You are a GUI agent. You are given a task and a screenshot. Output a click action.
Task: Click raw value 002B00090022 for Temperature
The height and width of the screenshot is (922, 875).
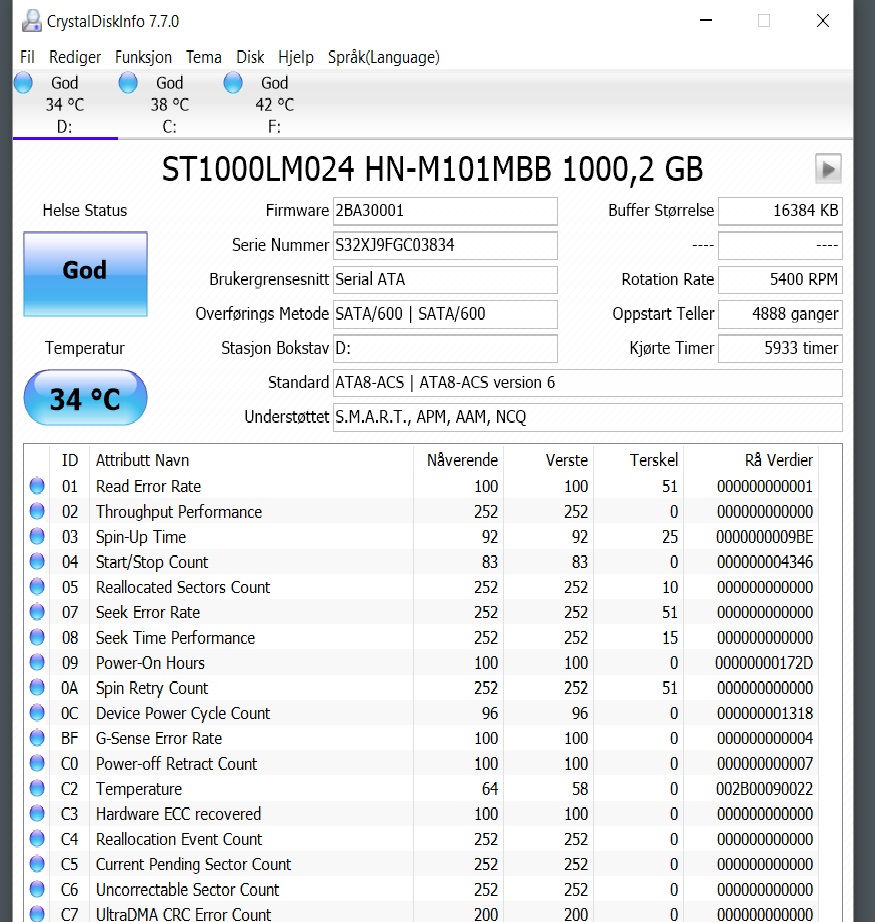tap(764, 789)
